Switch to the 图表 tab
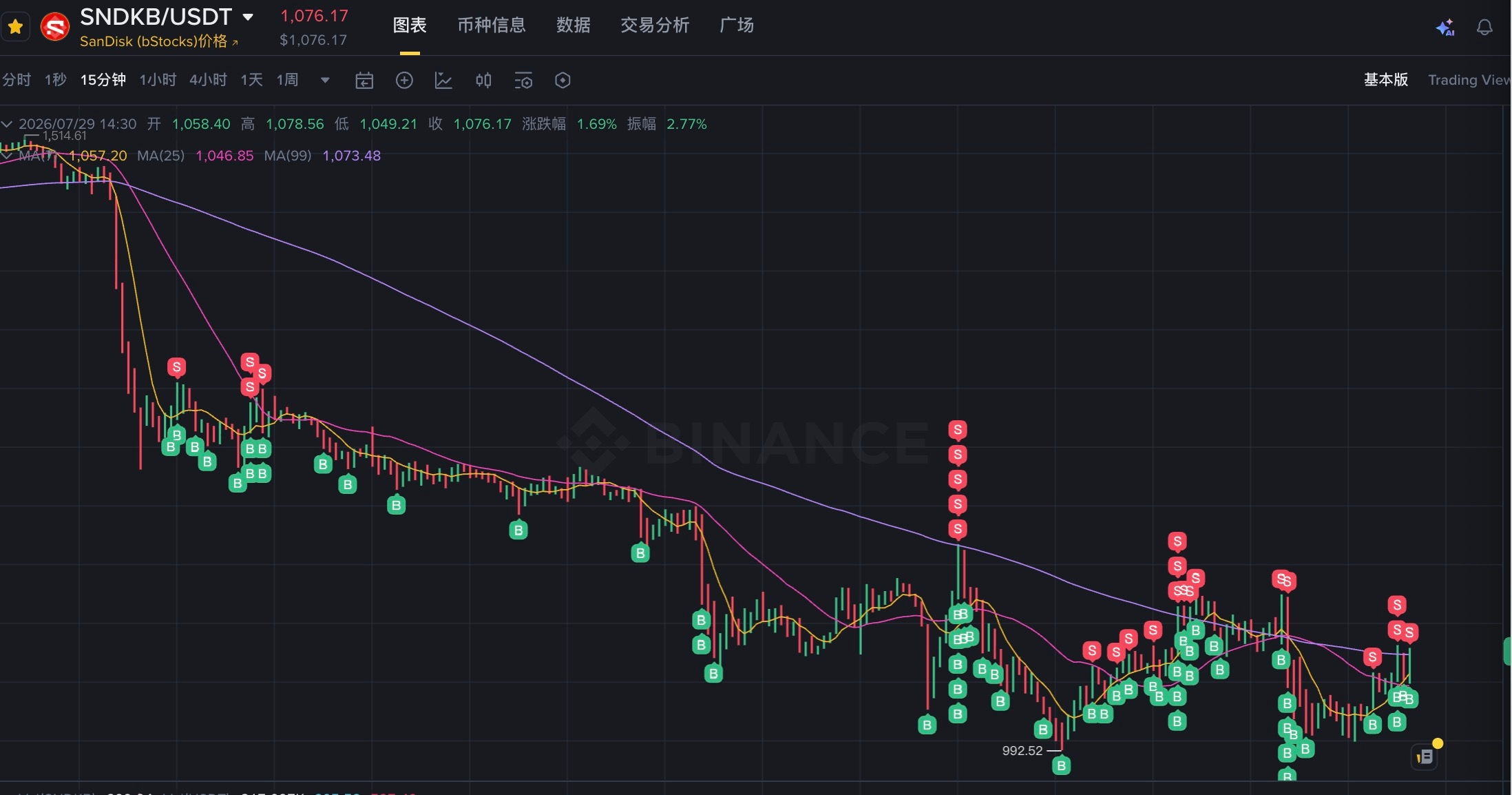1512x795 pixels. point(410,25)
